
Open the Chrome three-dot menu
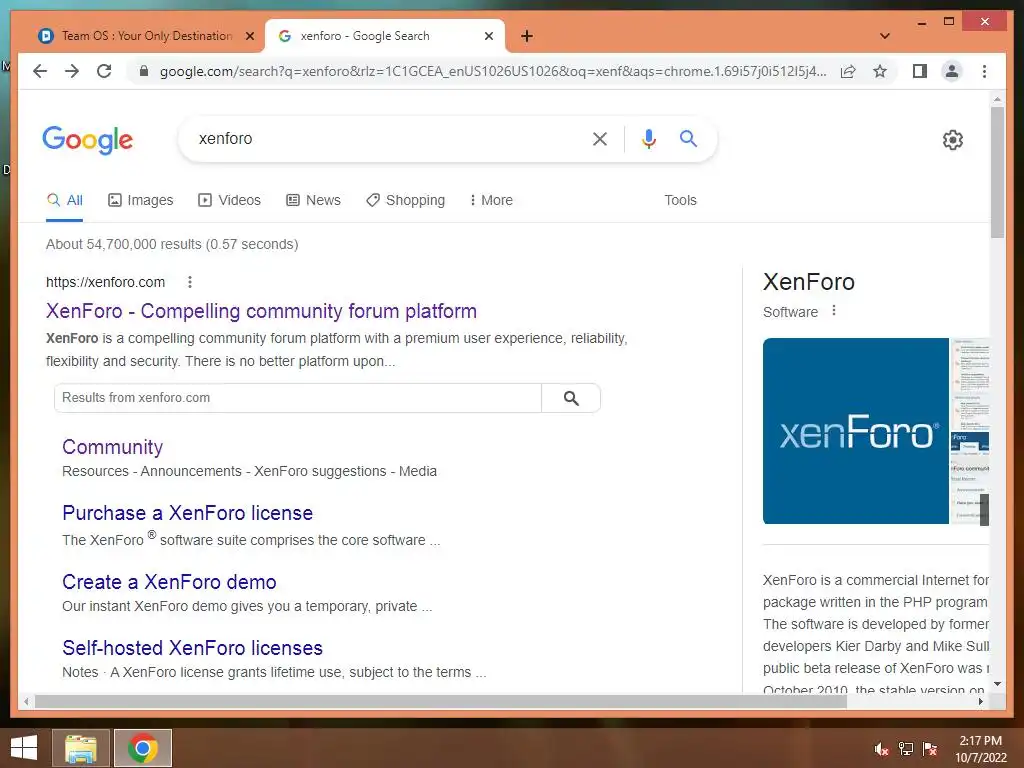984,71
